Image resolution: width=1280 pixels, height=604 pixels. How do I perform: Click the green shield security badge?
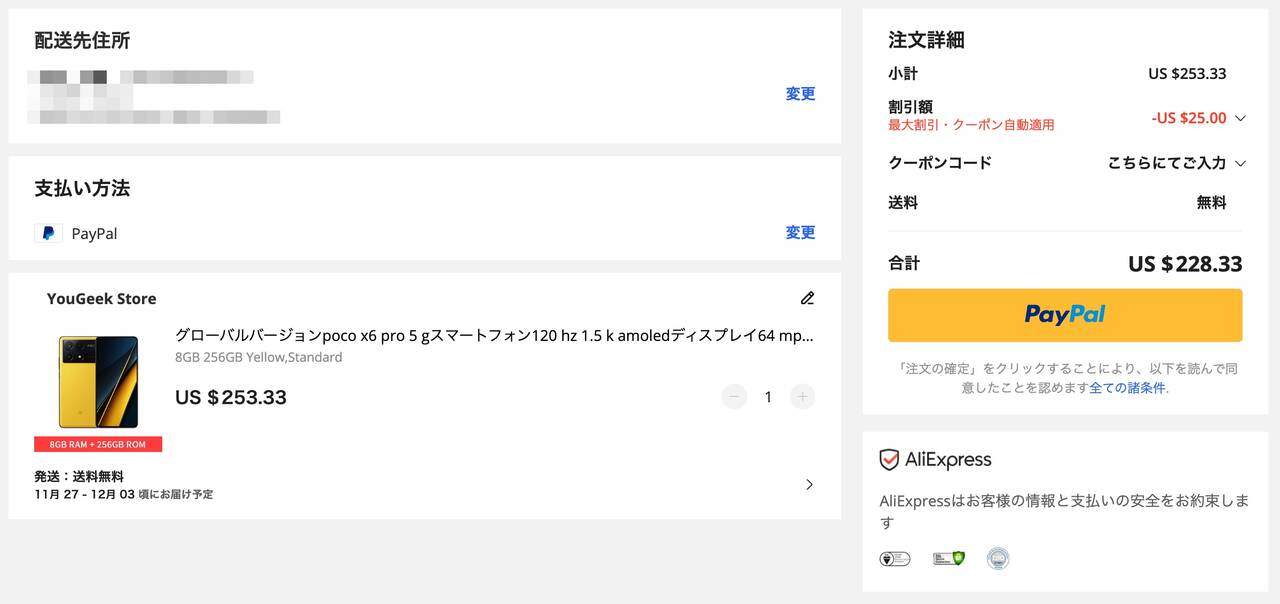point(949,558)
